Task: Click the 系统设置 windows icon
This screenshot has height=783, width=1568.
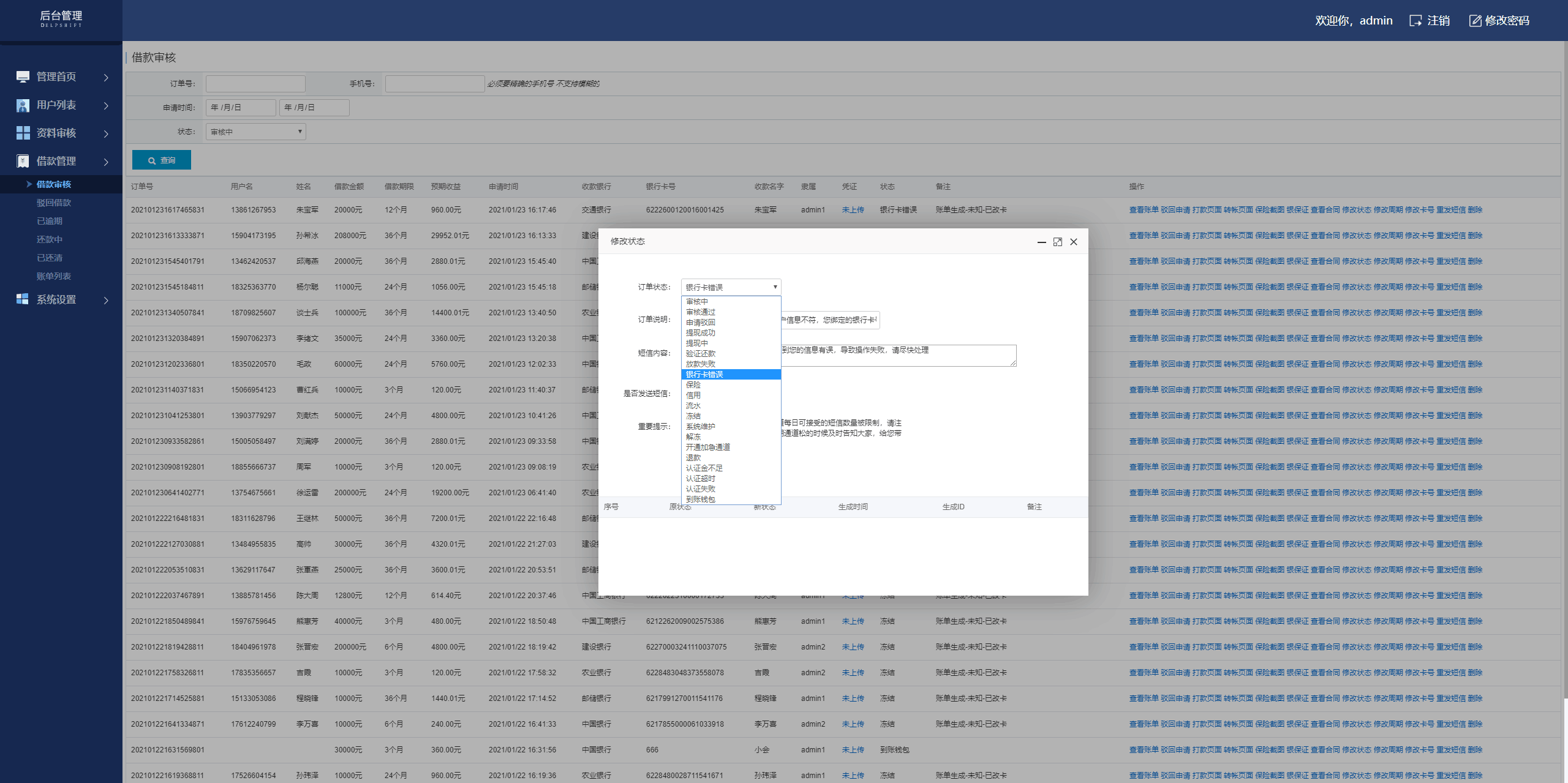Action: tap(23, 299)
